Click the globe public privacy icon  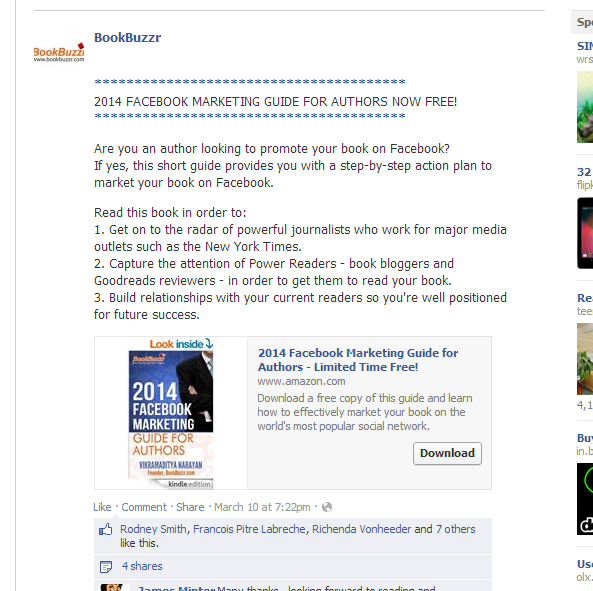[x=327, y=507]
